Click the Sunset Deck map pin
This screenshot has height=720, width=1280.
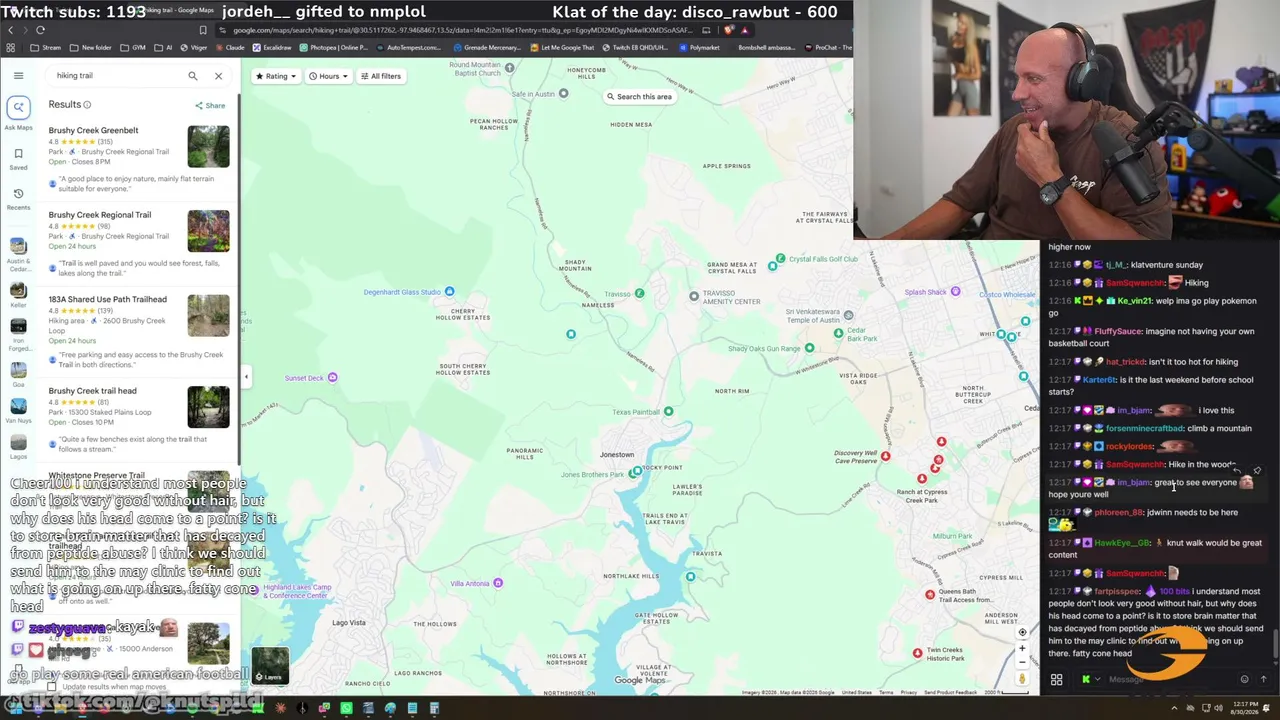[332, 378]
